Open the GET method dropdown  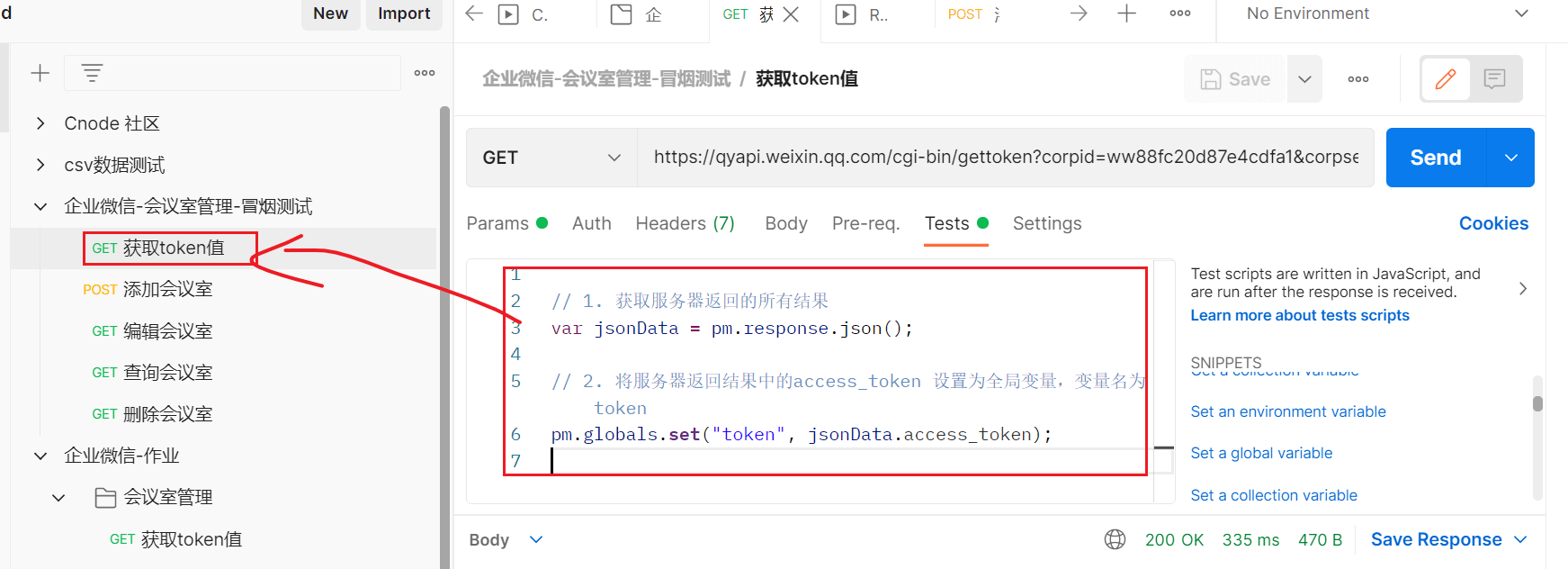[551, 158]
